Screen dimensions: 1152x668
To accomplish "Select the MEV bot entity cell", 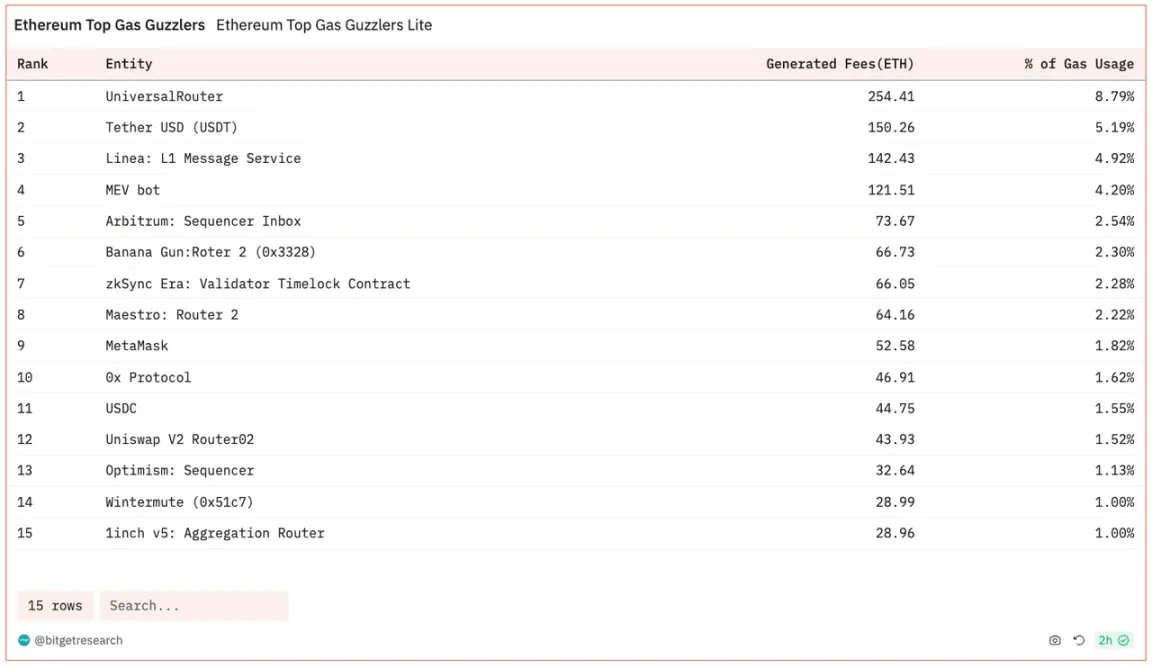I will (x=132, y=190).
